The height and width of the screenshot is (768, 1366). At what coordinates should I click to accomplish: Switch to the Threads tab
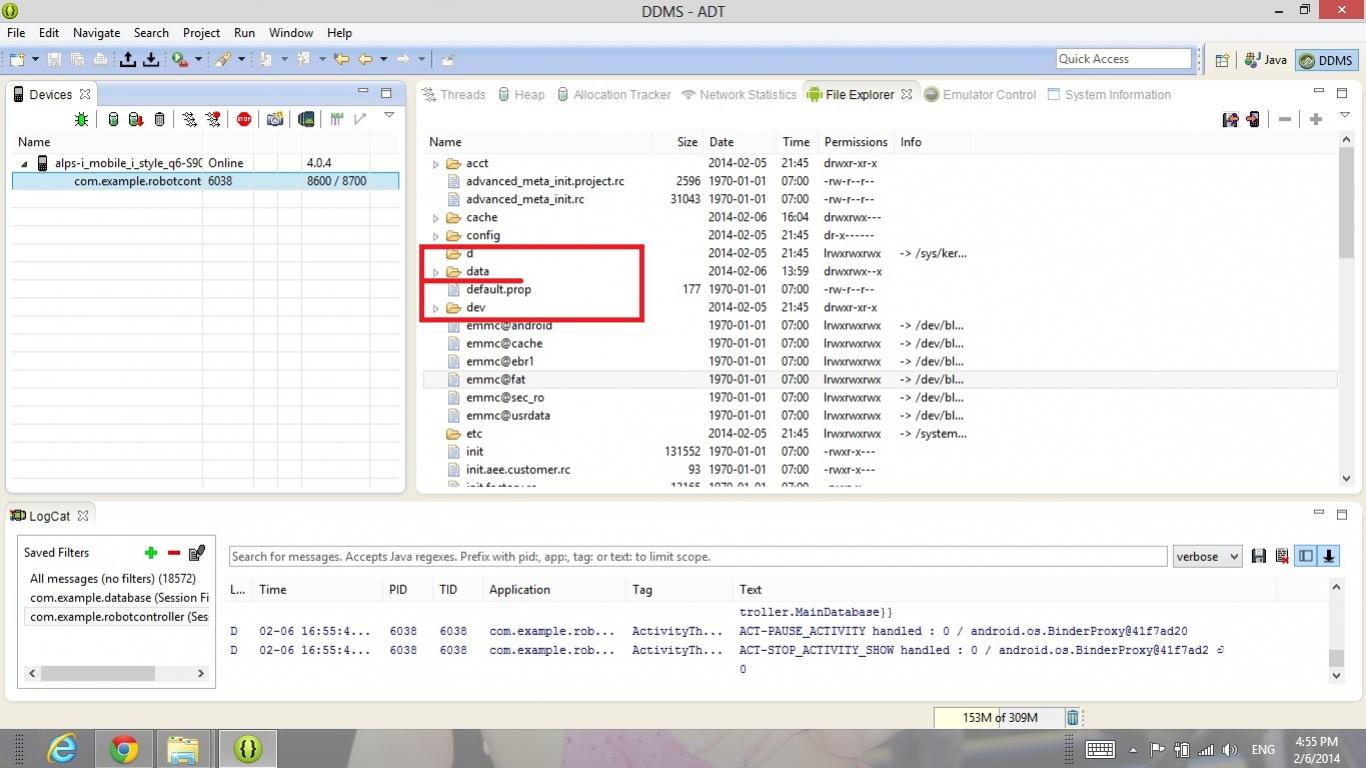pos(454,94)
